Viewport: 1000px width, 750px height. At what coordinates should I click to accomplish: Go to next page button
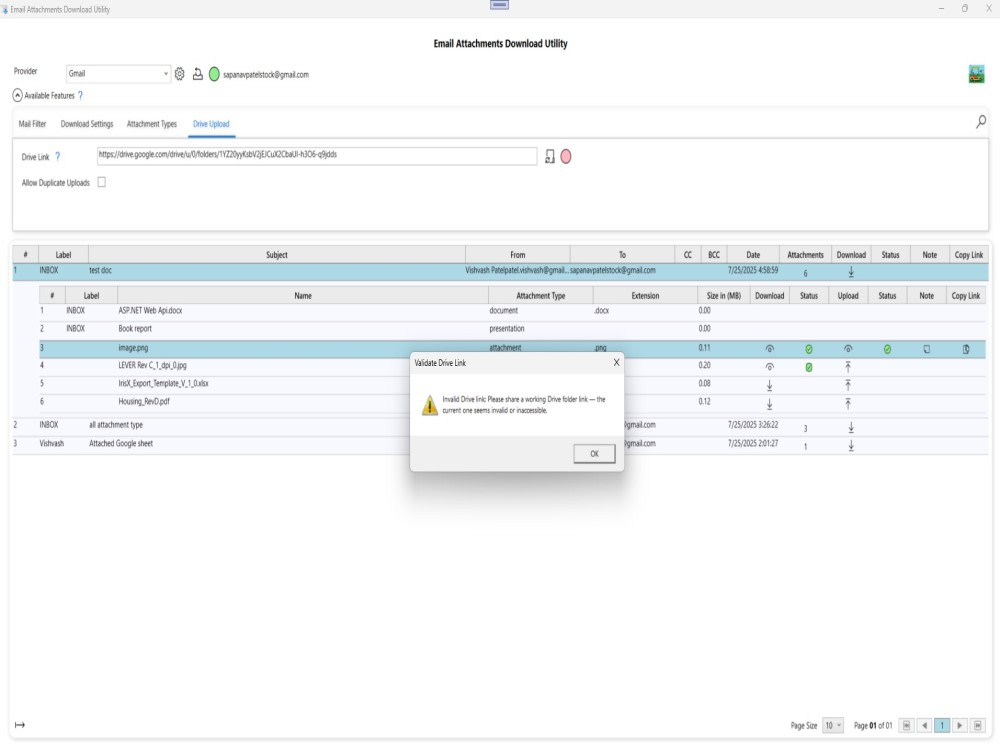960,725
